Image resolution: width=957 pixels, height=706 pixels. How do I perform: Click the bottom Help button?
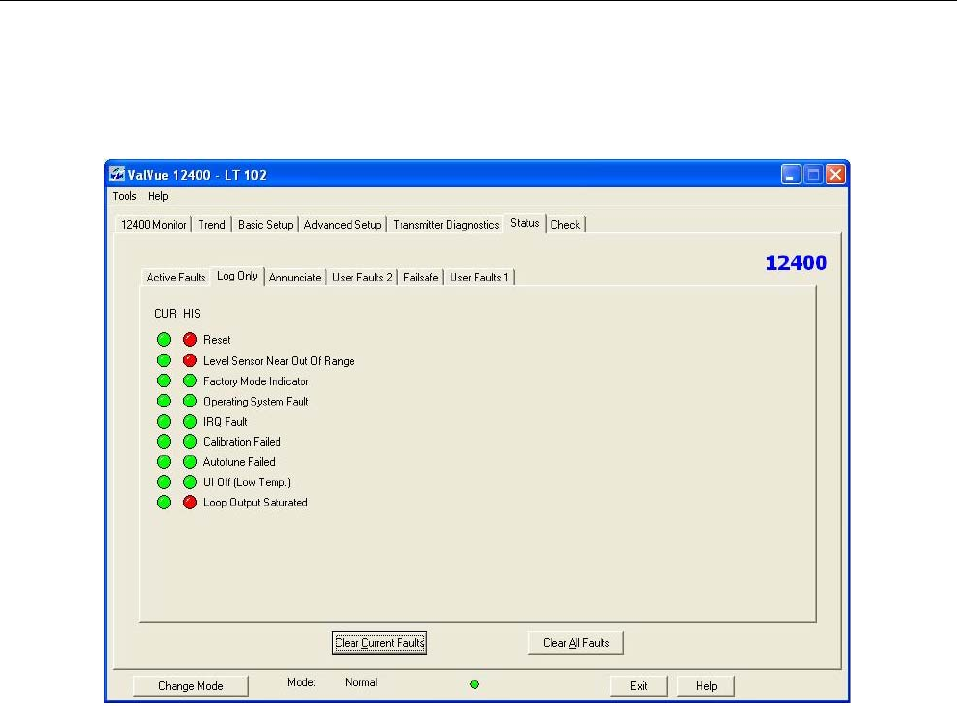coord(706,685)
